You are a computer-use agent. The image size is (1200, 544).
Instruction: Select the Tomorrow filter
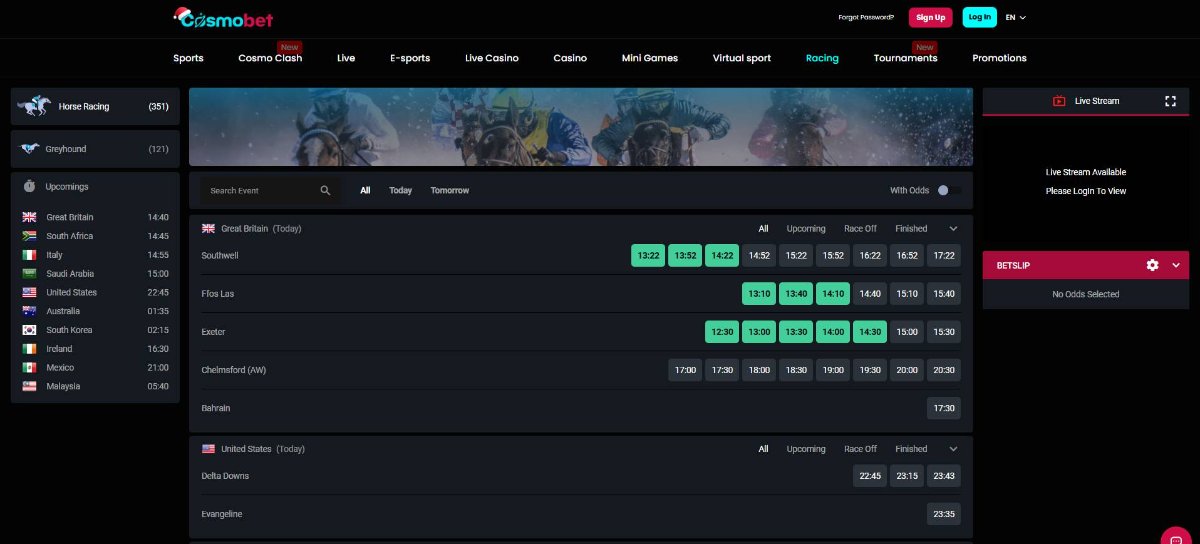[x=449, y=190]
